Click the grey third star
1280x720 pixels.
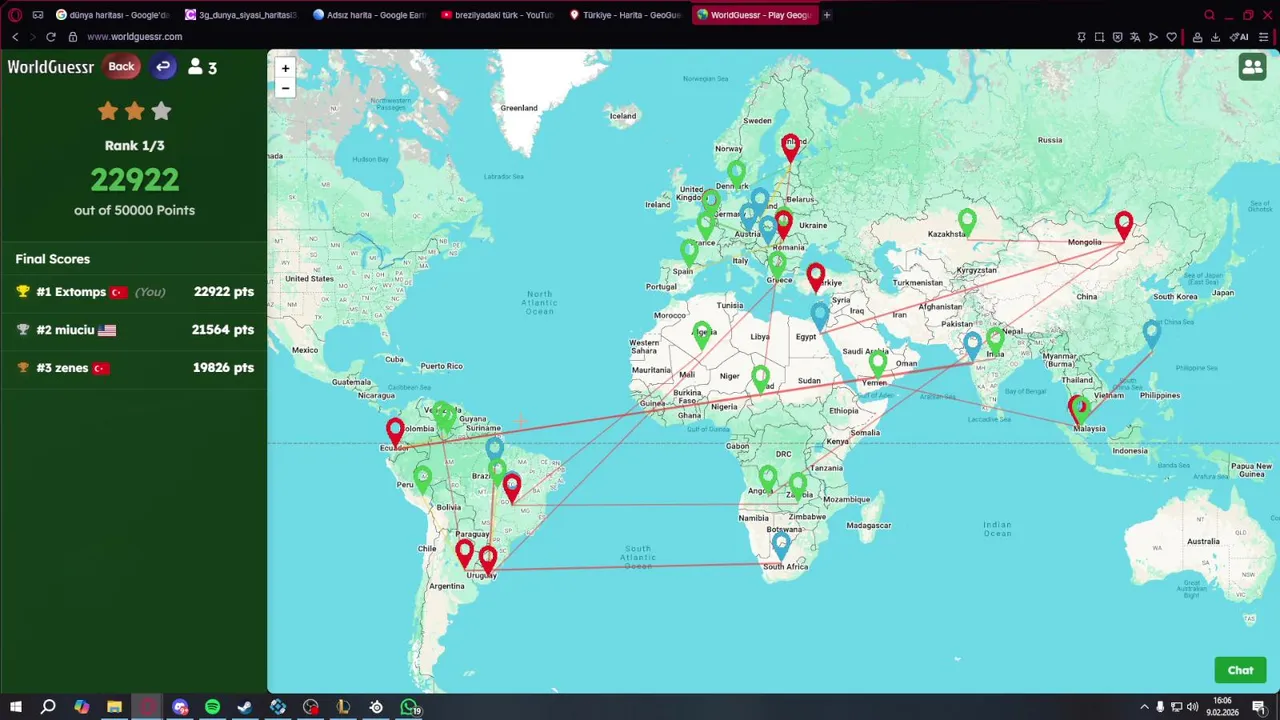point(161,111)
